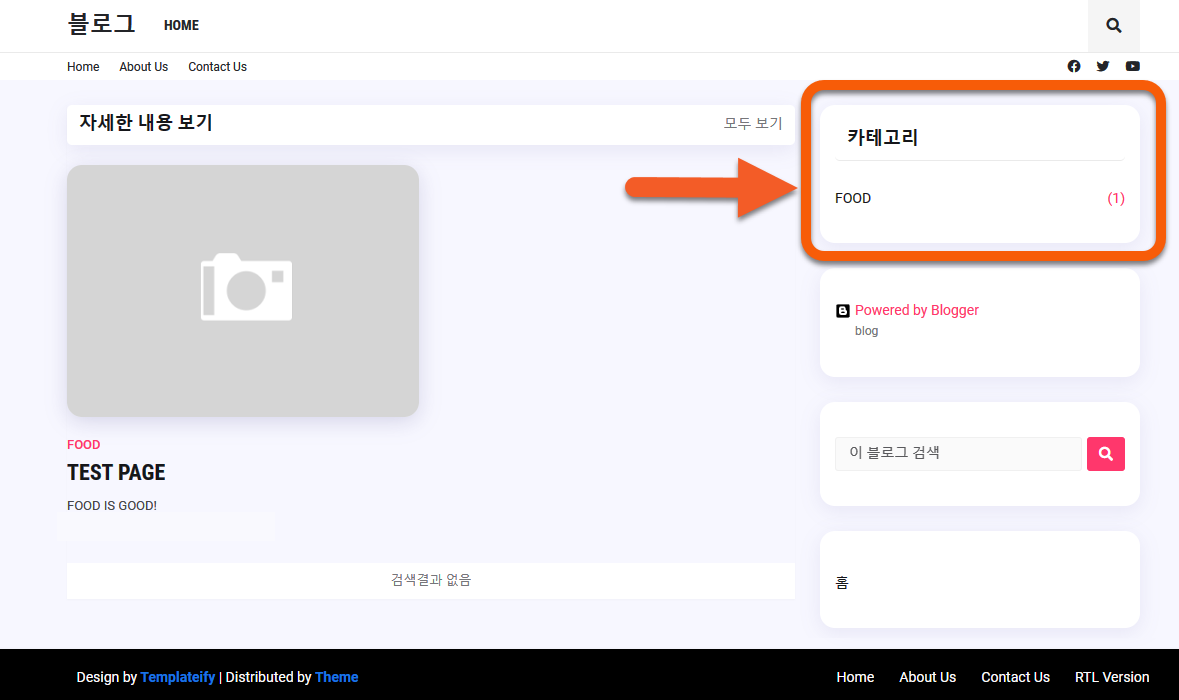Click the pink FOOD tag above the post title

pyautogui.click(x=83, y=444)
